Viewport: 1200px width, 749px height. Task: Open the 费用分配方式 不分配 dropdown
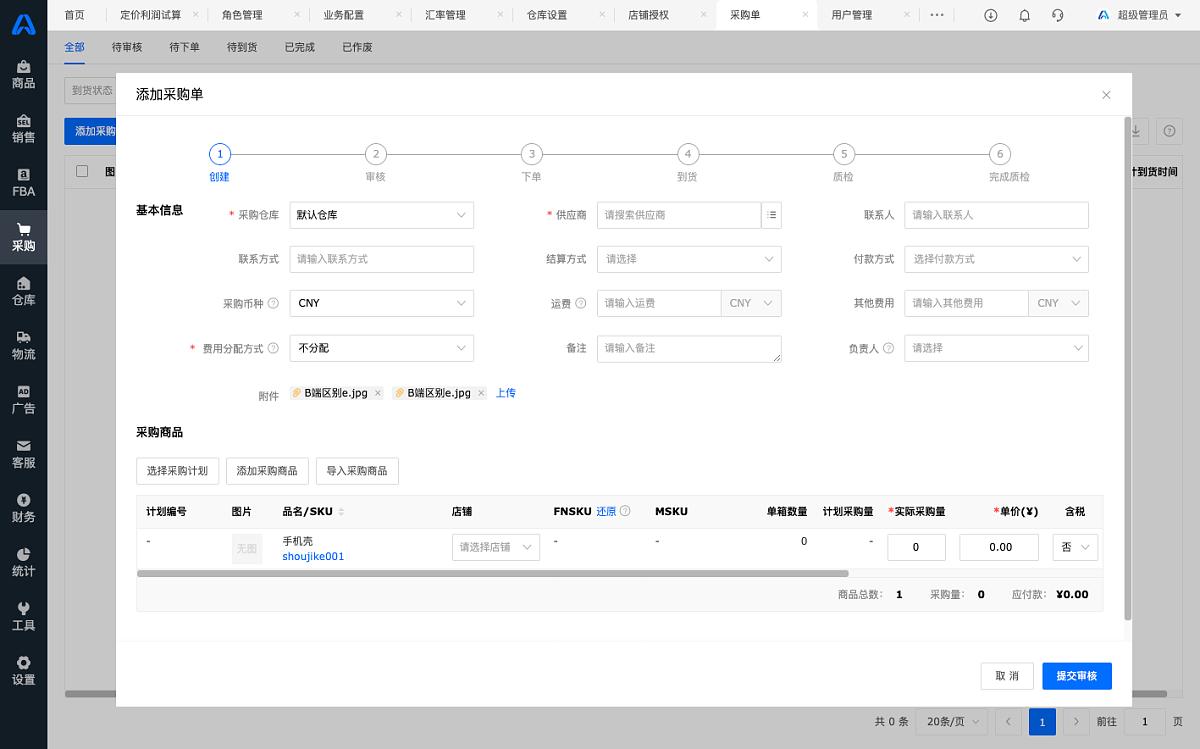[x=381, y=348]
